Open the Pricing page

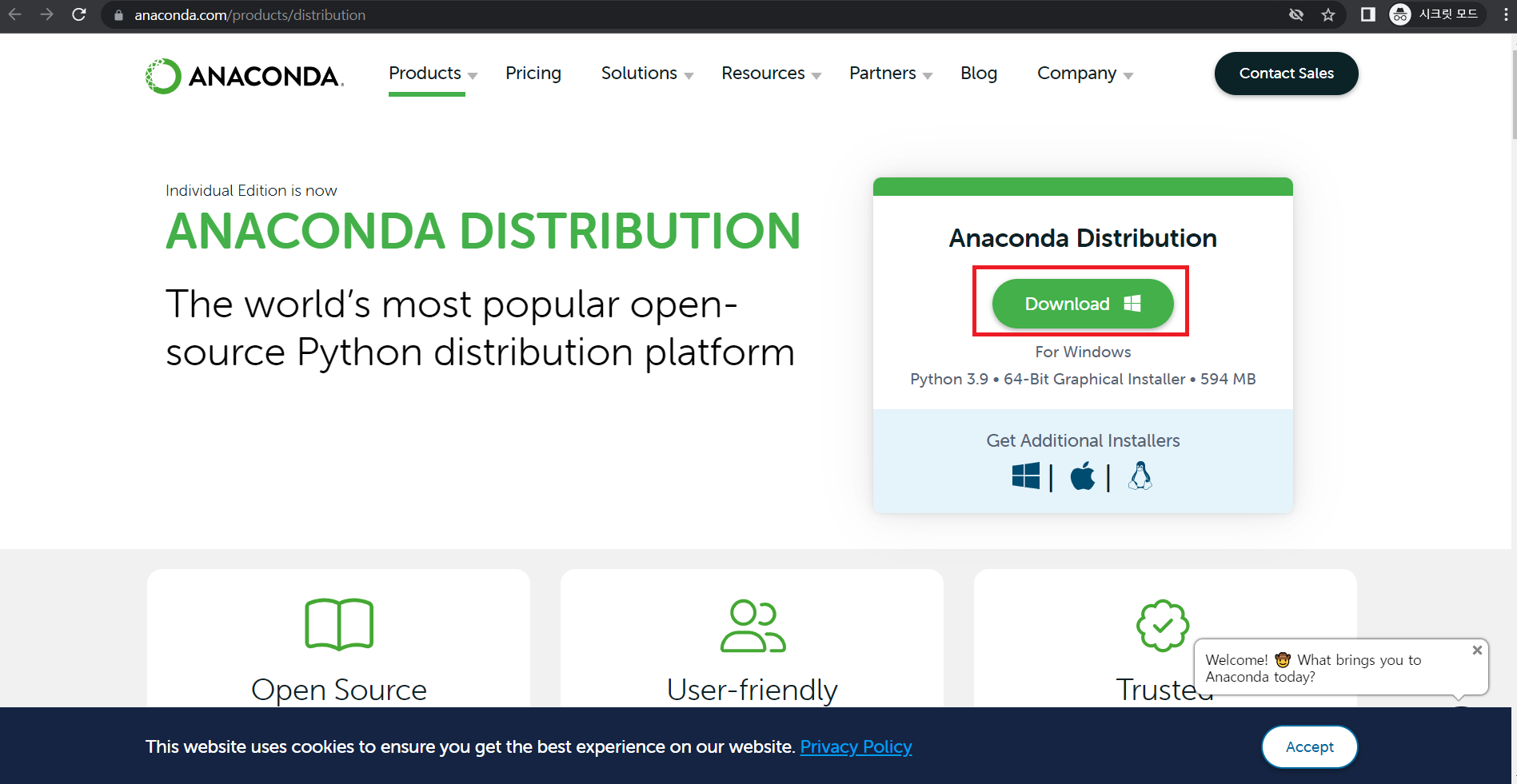[533, 74]
